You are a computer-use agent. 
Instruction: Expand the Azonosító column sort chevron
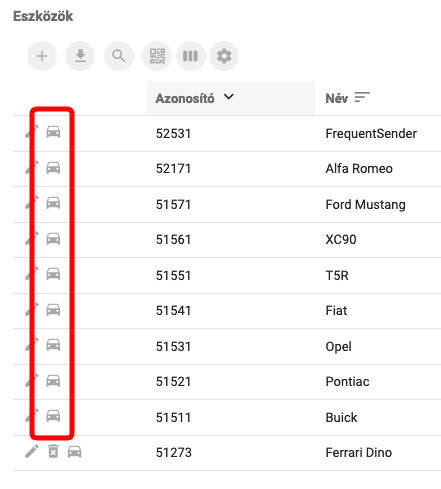[229, 97]
